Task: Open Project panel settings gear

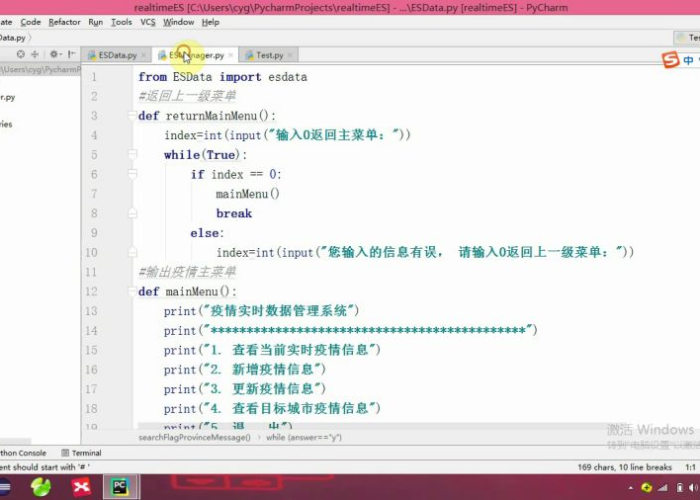Action: (x=55, y=54)
